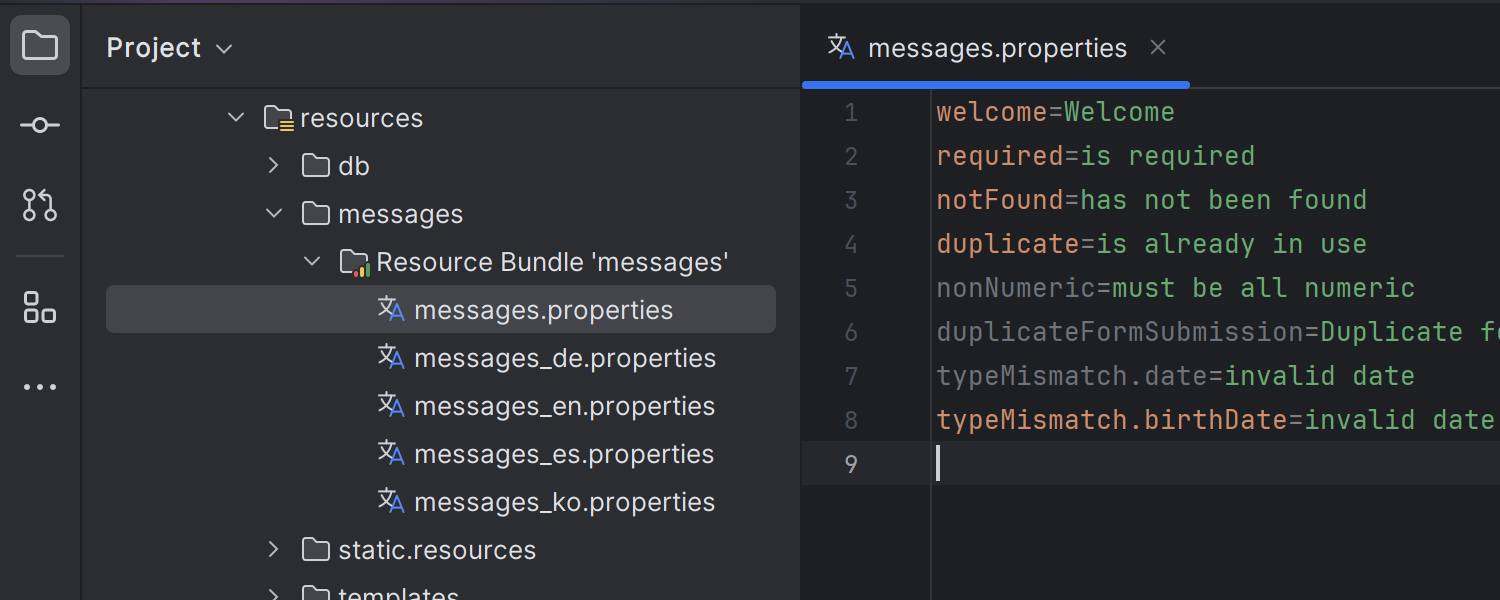Open the Project tool window icon

[x=40, y=44]
